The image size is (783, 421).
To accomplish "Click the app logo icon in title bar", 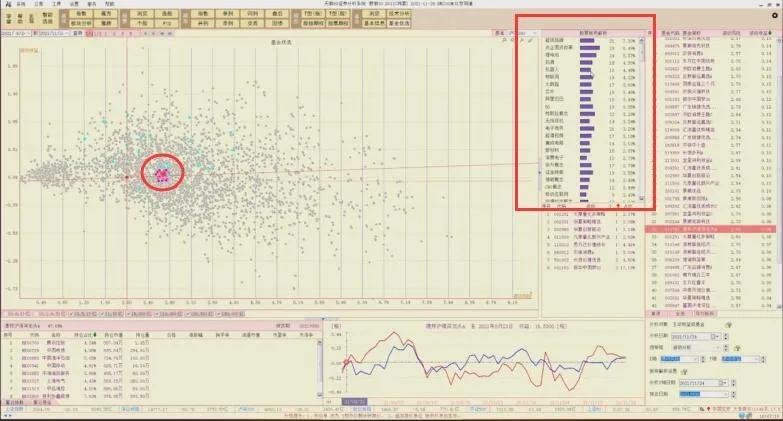I will [x=8, y=3].
